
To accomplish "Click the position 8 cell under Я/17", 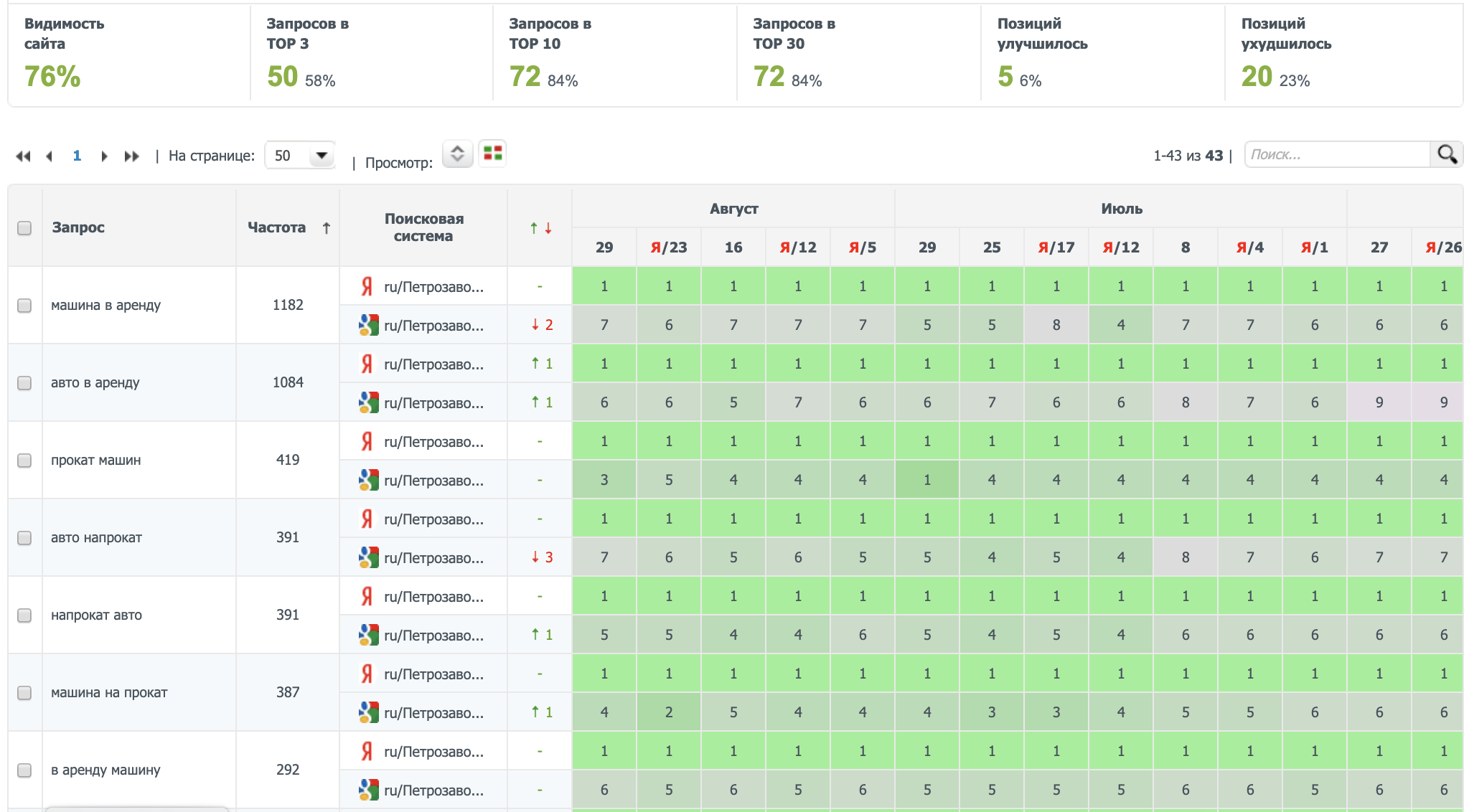I will click(1056, 325).
